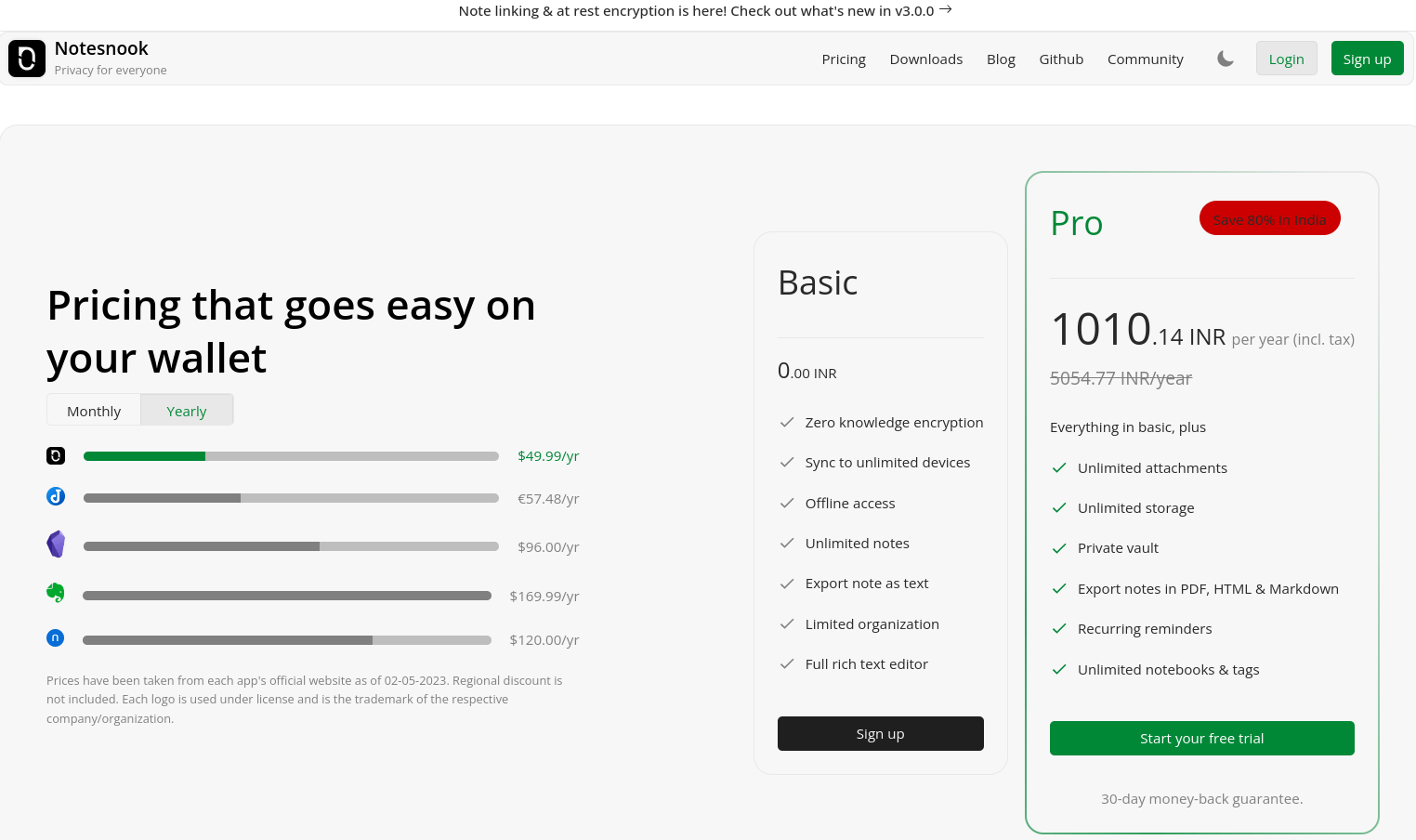This screenshot has width=1416, height=840.
Task: Click the Evernote price progress bar
Action: click(x=286, y=595)
